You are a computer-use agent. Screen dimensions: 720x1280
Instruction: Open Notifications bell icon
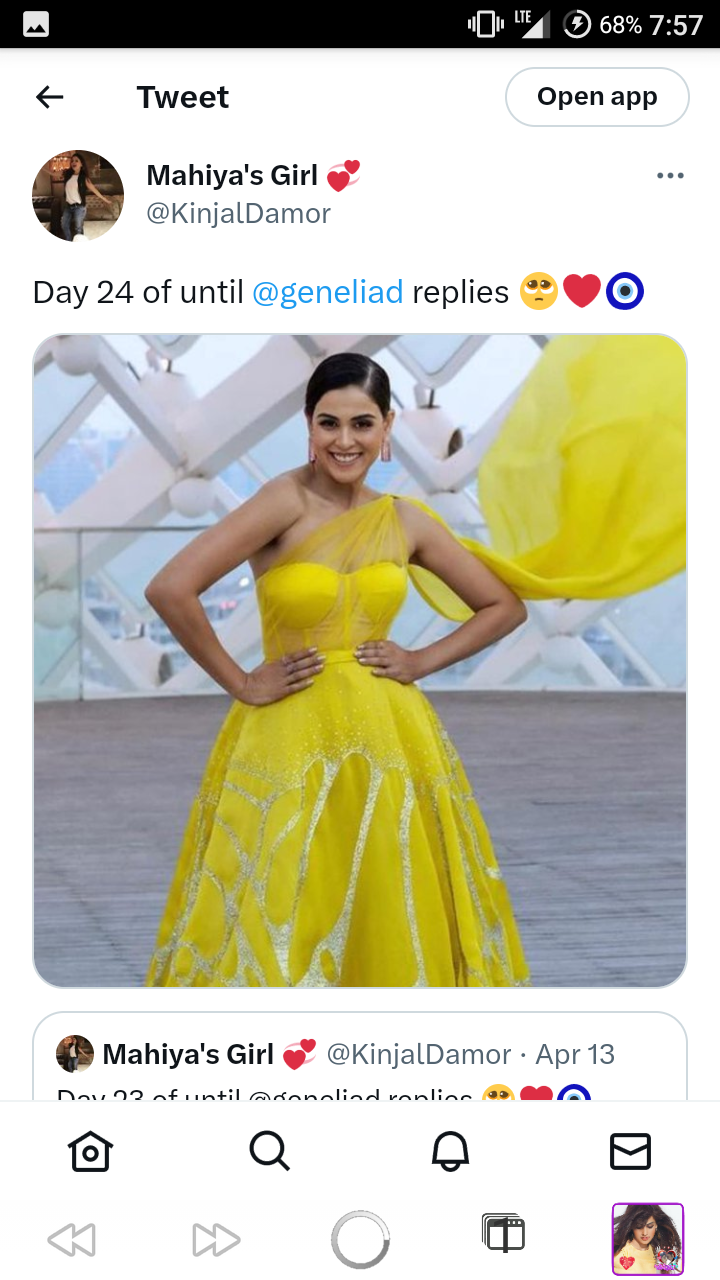450,1152
